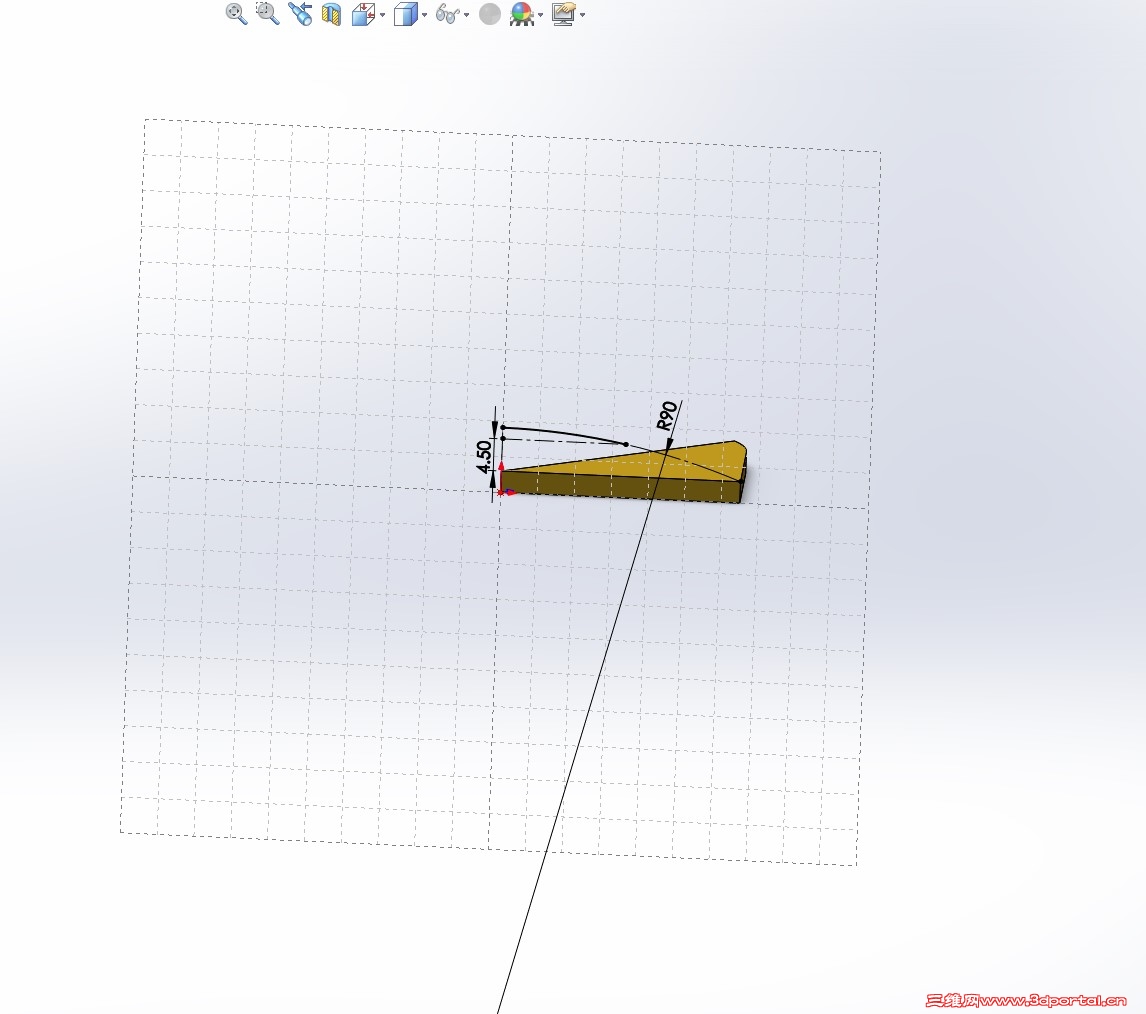Viewport: 1146px width, 1014px height.
Task: Click the View Orientation cube icon
Action: (363, 14)
